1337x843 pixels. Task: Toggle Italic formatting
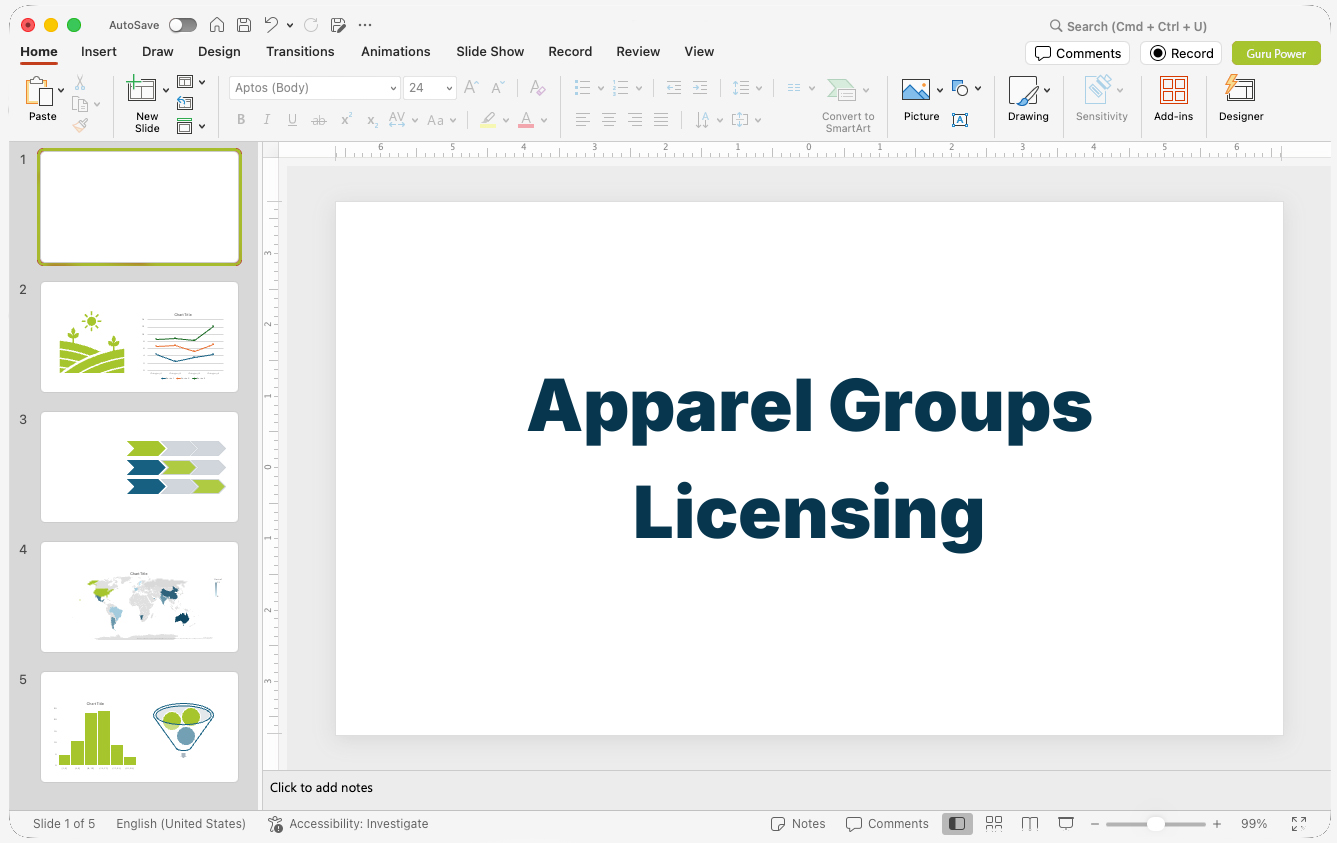(x=267, y=120)
